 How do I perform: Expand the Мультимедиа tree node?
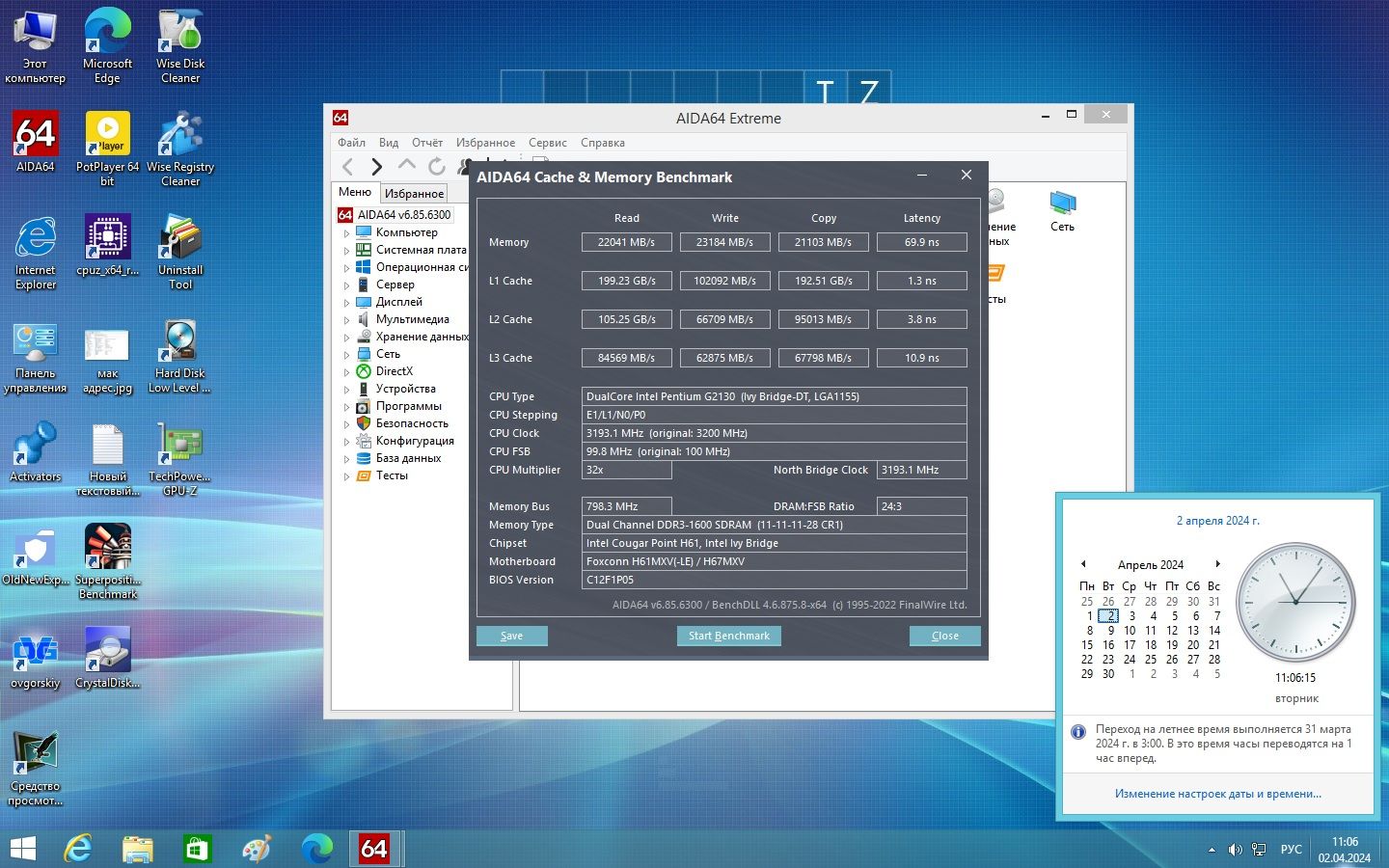346,320
